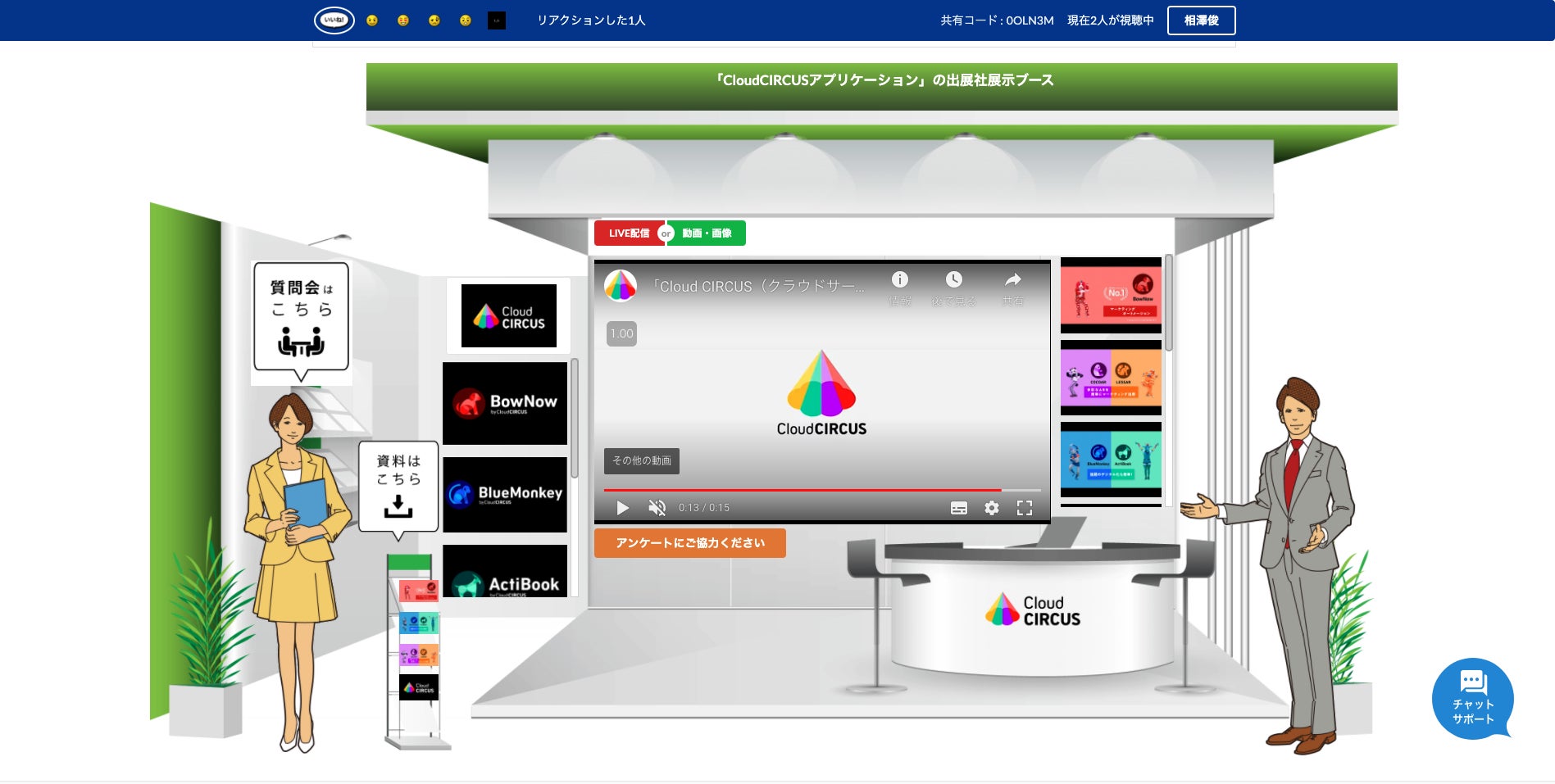Select the ActiBook product tile
This screenshot has height=784, width=1555.
tap(505, 571)
